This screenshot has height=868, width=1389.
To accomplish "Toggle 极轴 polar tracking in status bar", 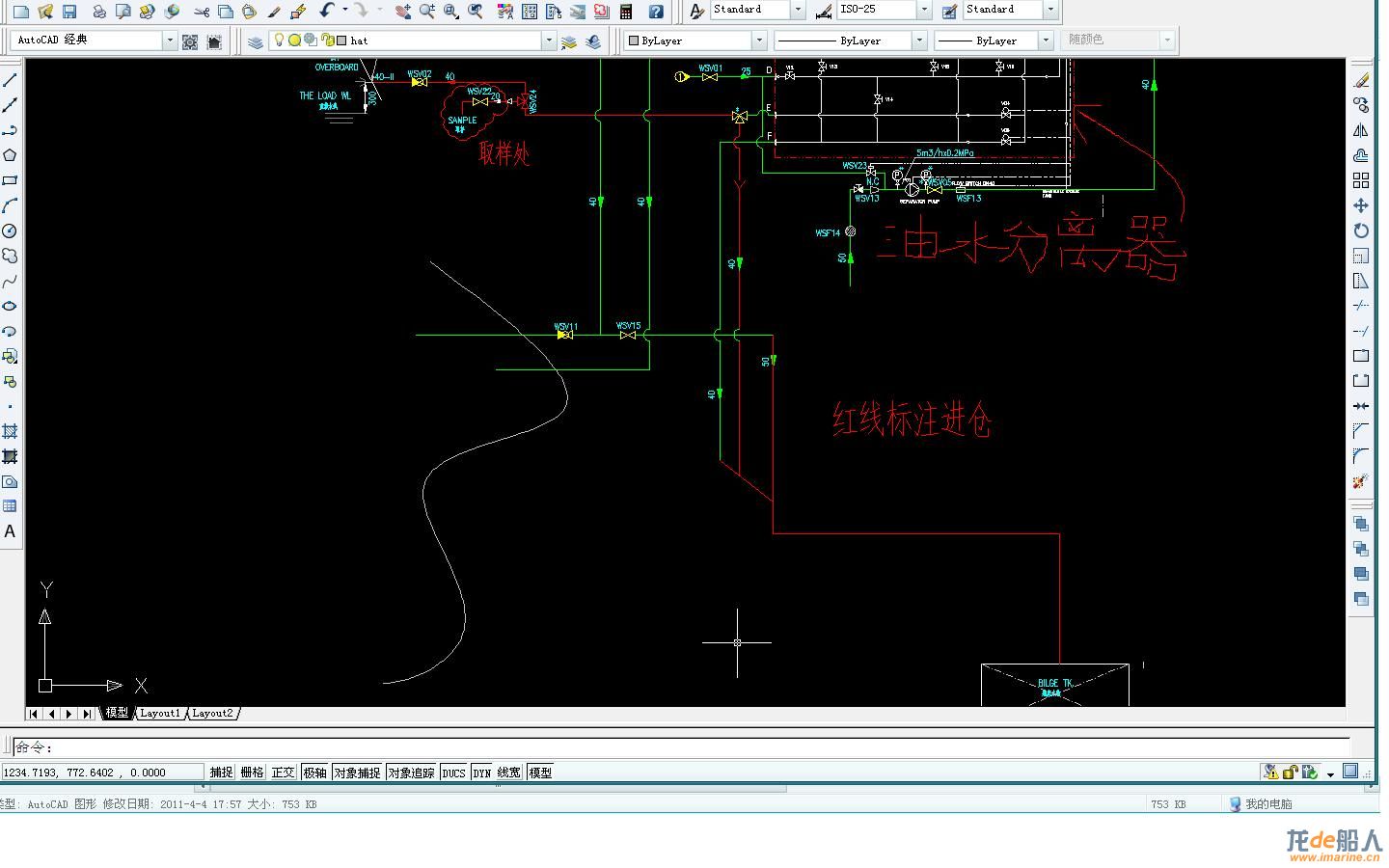I will point(314,773).
